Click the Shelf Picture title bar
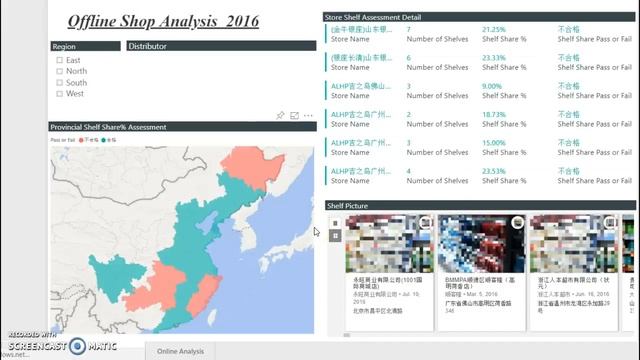The width and height of the screenshot is (640, 360). coord(480,206)
